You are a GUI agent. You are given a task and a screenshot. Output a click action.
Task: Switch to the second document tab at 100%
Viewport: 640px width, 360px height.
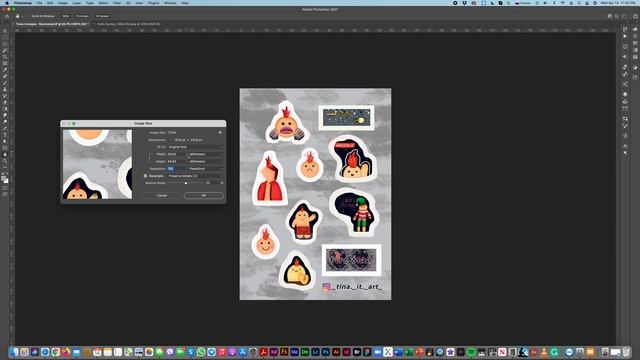[x=128, y=24]
